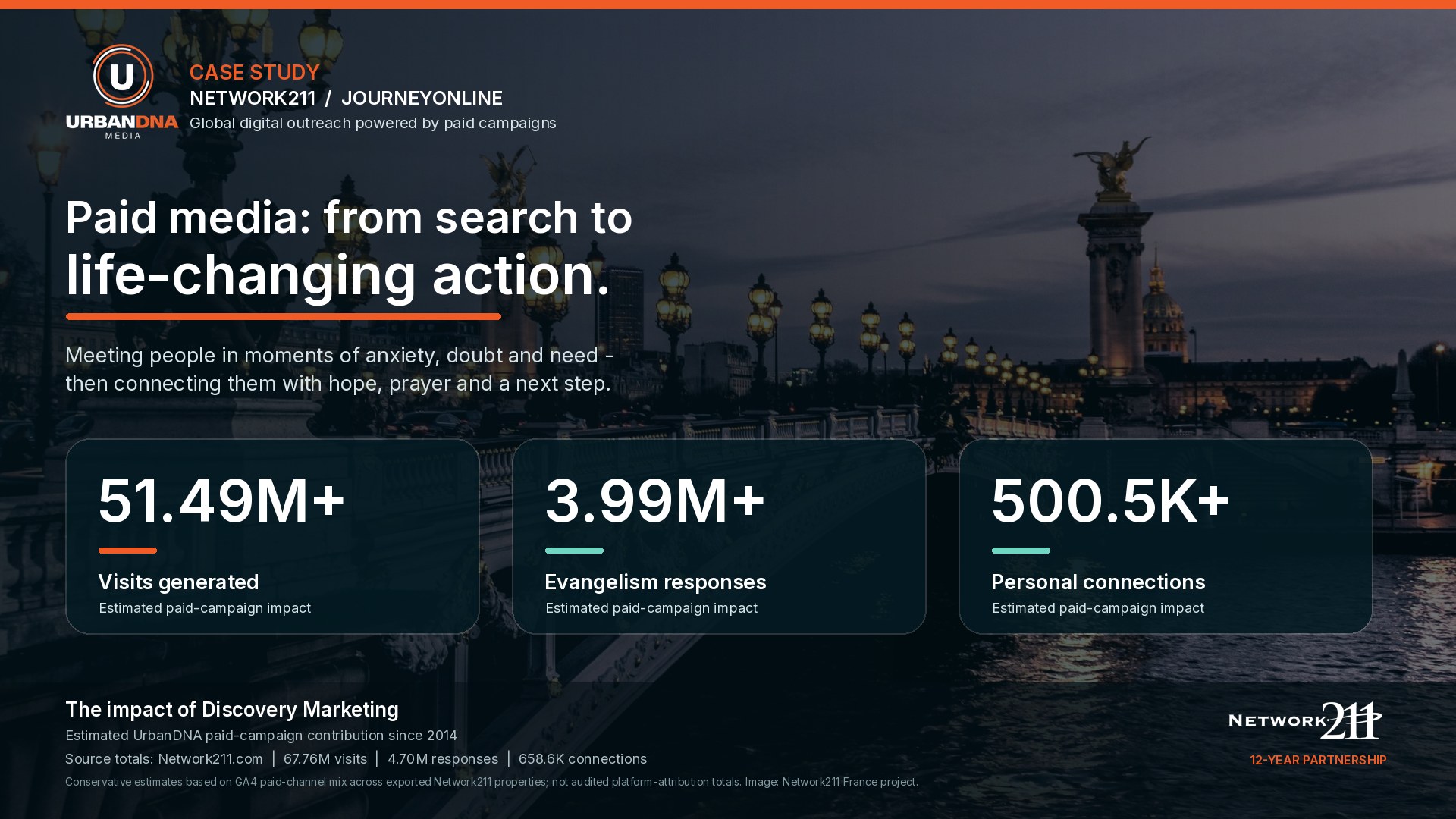Select 'Estimated UrbanDNA paid-campaign contribution since 2014'
This screenshot has width=1456, height=819.
point(262,736)
